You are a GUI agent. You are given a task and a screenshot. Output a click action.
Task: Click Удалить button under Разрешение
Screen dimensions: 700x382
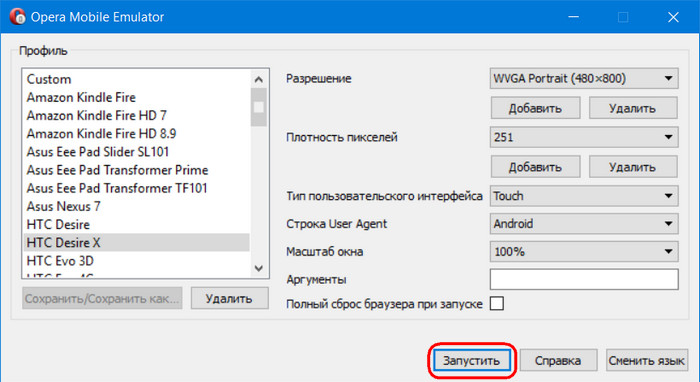point(633,108)
